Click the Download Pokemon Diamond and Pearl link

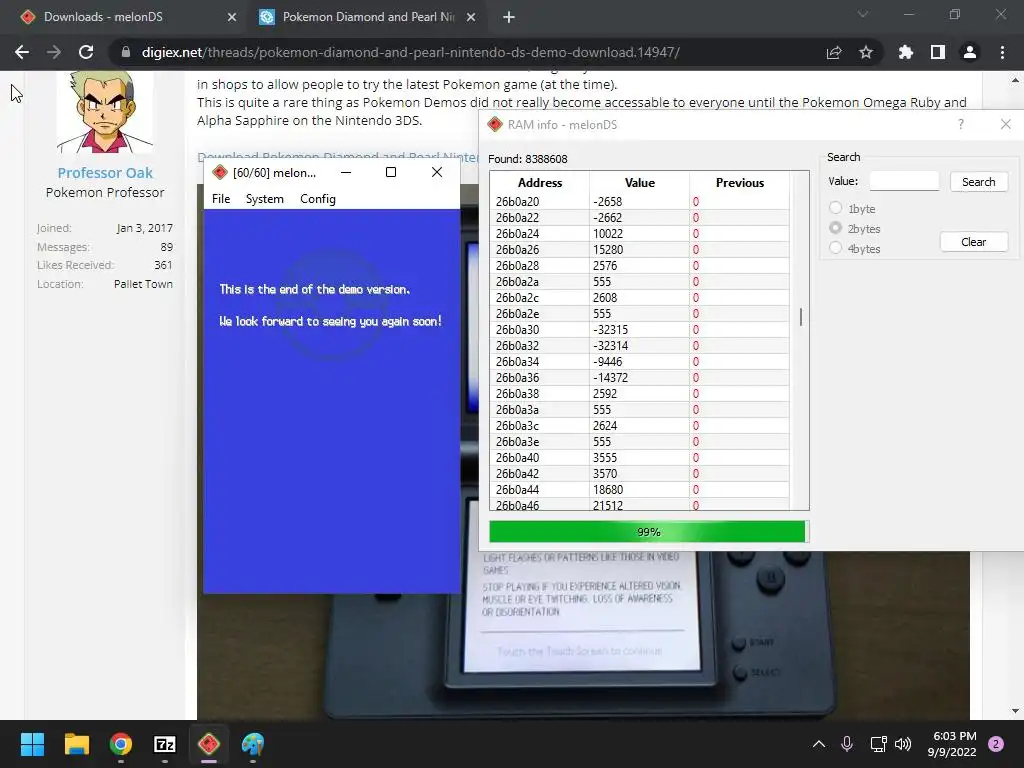tap(338, 157)
